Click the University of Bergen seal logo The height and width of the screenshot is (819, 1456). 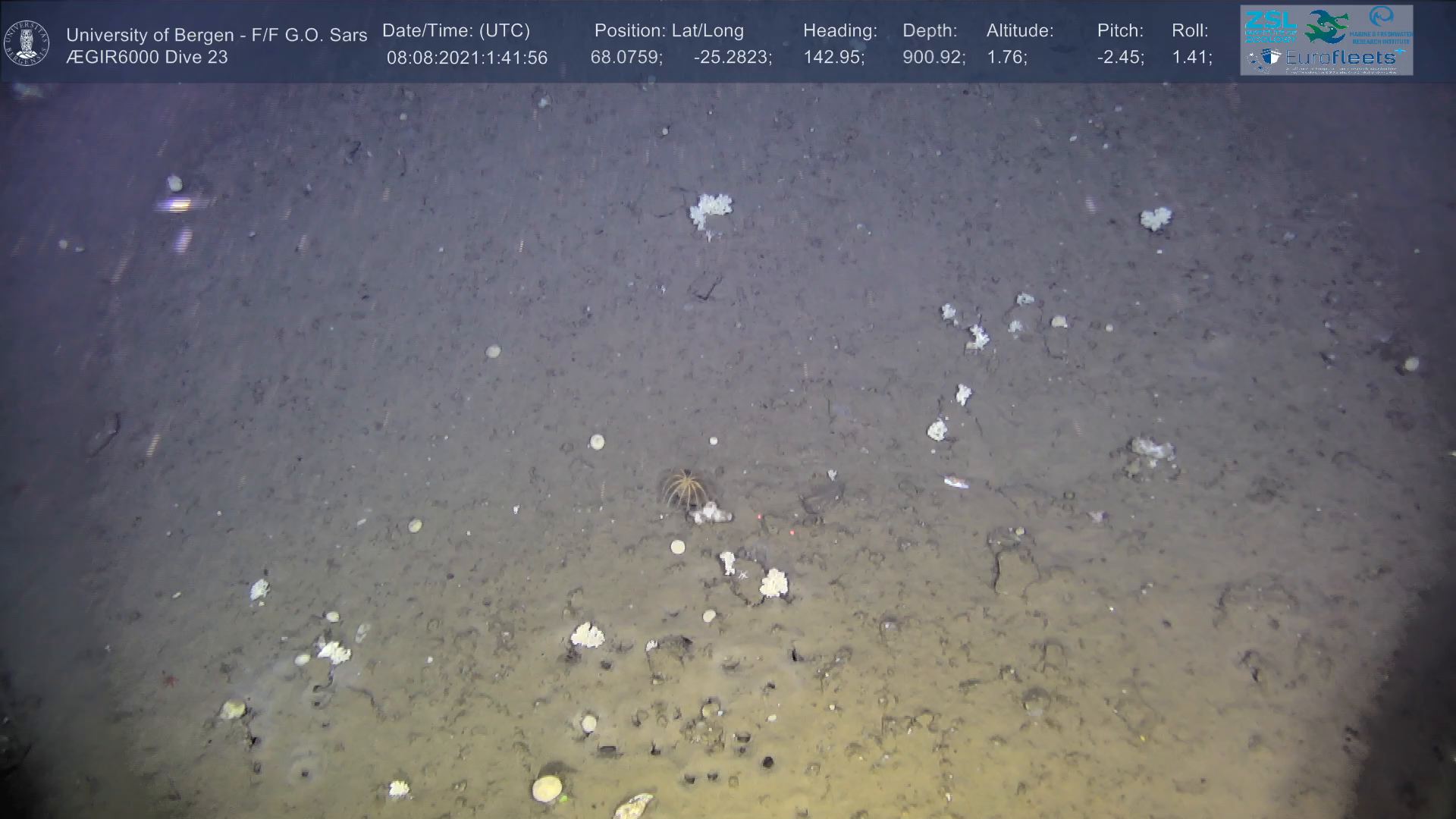point(27,42)
